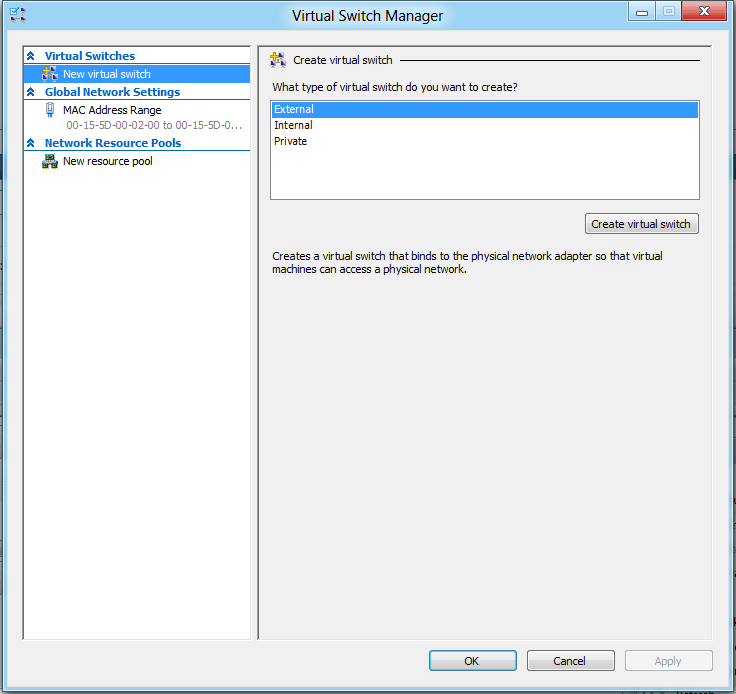Screen dimensions: 736x694
Task: Click the Virtual Switch Manager title bar icon
Action: click(x=19, y=16)
